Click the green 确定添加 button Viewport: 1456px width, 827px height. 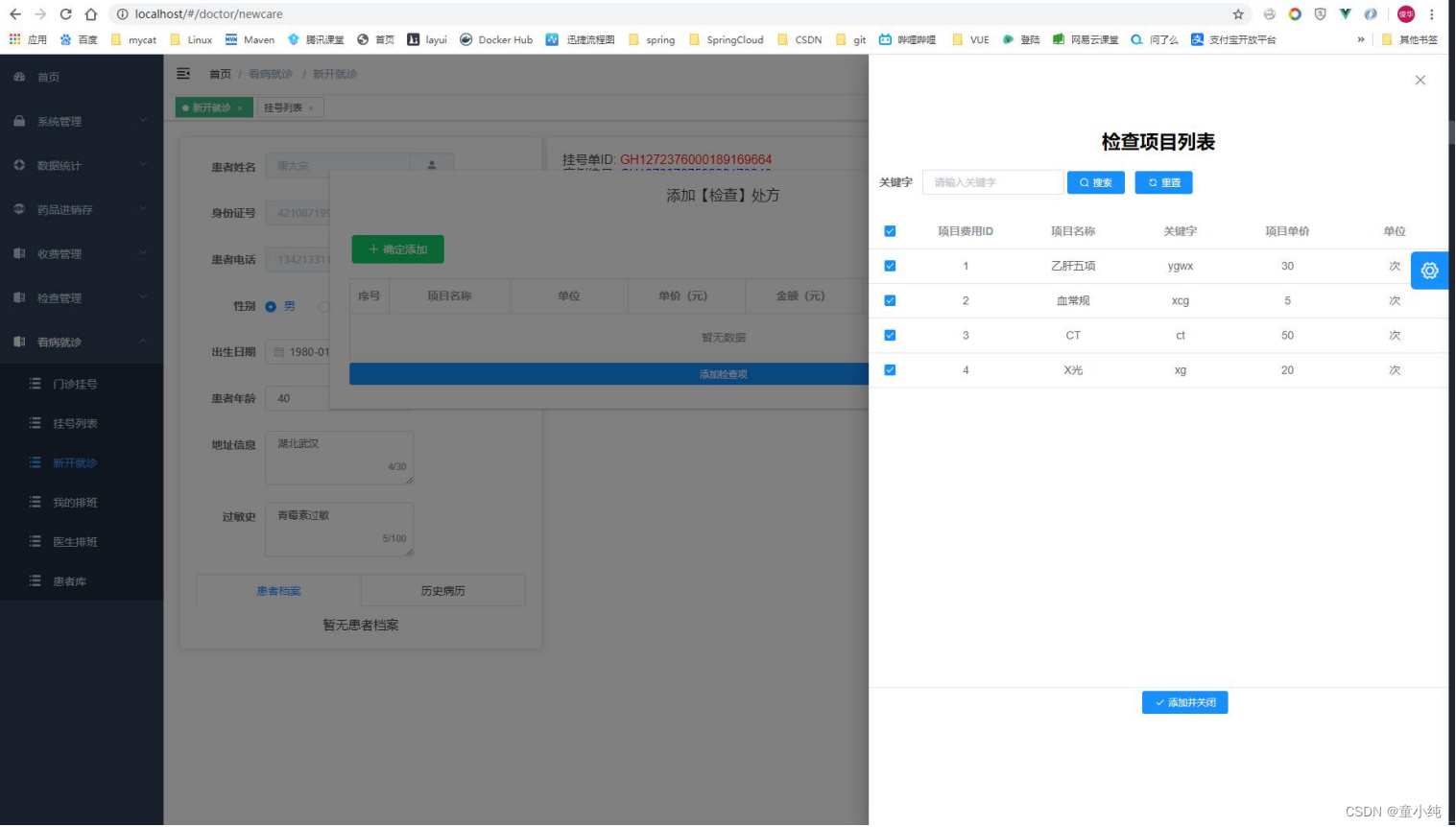click(x=397, y=249)
